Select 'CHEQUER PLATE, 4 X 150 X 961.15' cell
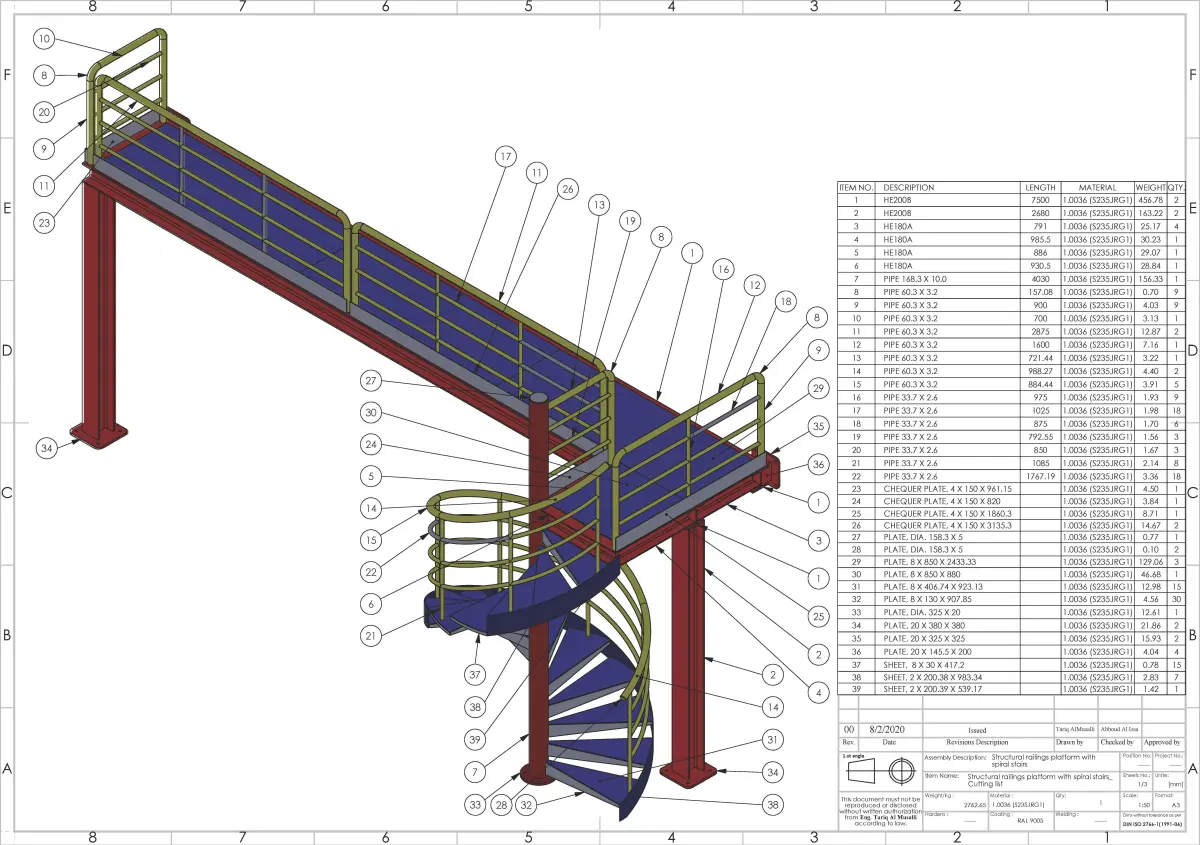The height and width of the screenshot is (845, 1200). (948, 487)
